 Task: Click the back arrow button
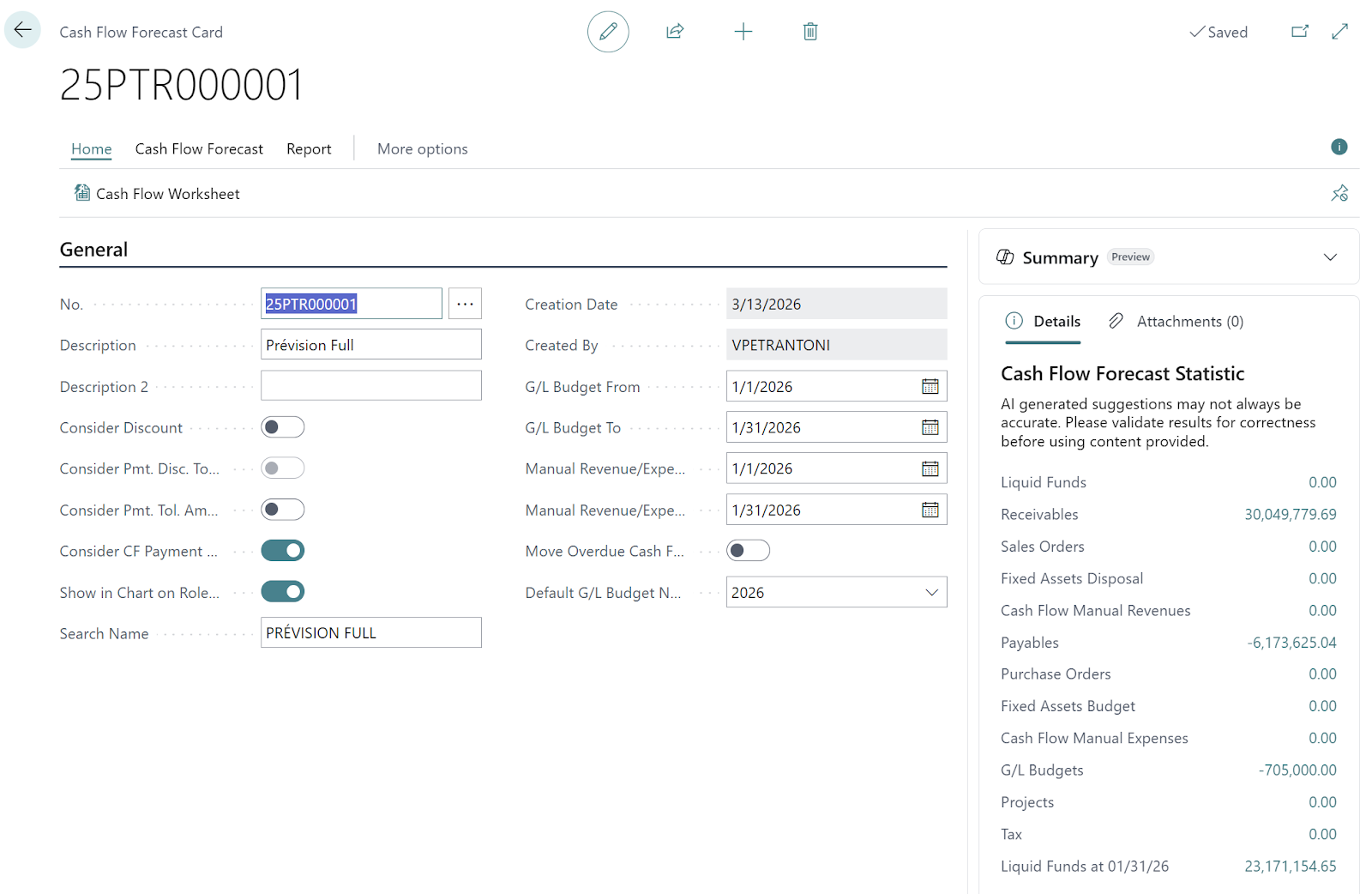[x=22, y=30]
